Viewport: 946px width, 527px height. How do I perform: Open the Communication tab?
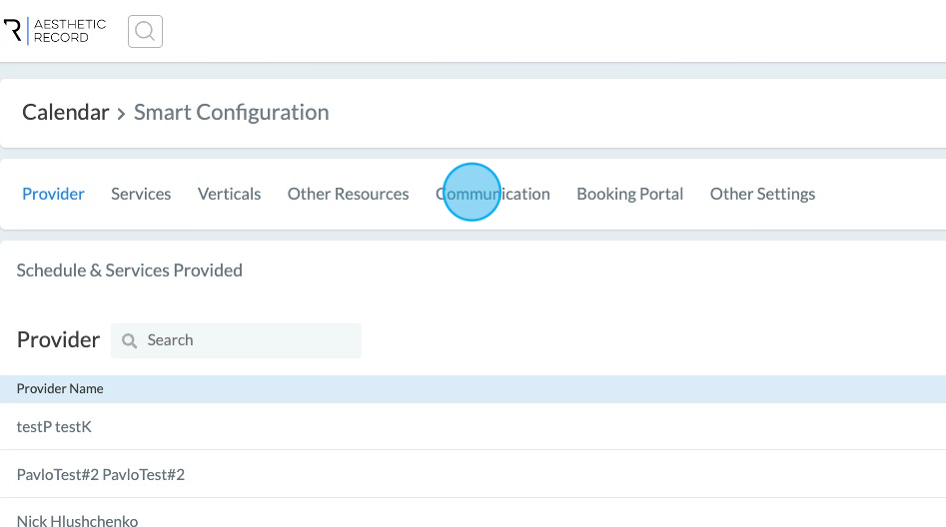click(493, 194)
